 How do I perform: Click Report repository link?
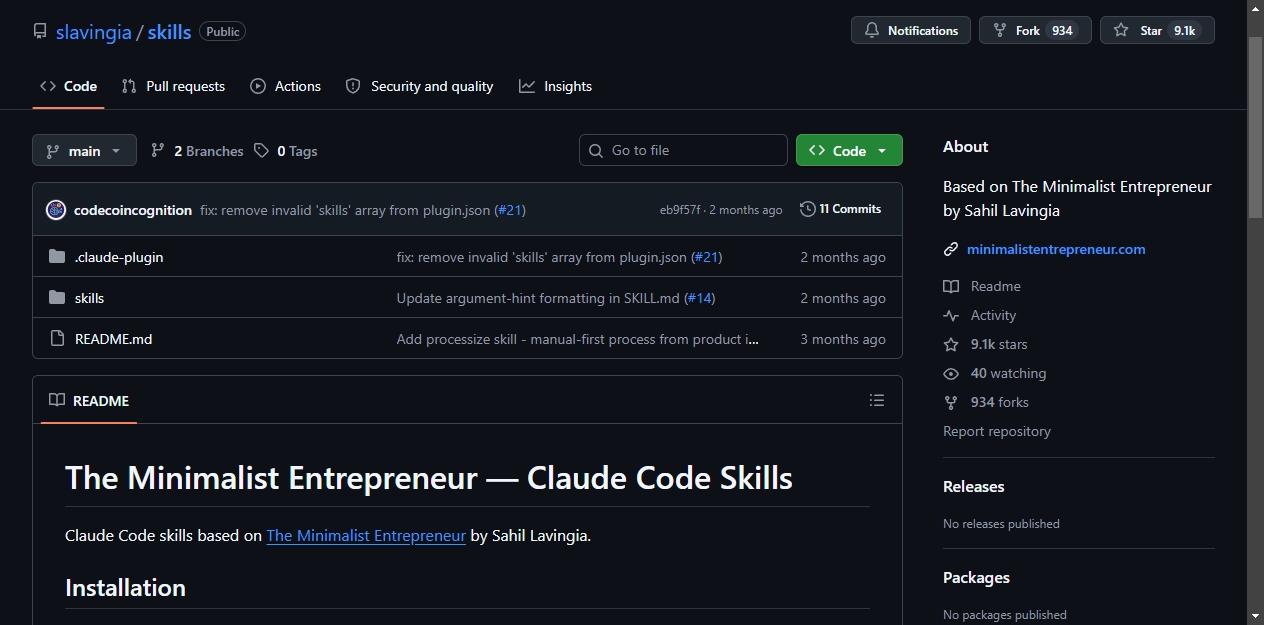coord(997,431)
